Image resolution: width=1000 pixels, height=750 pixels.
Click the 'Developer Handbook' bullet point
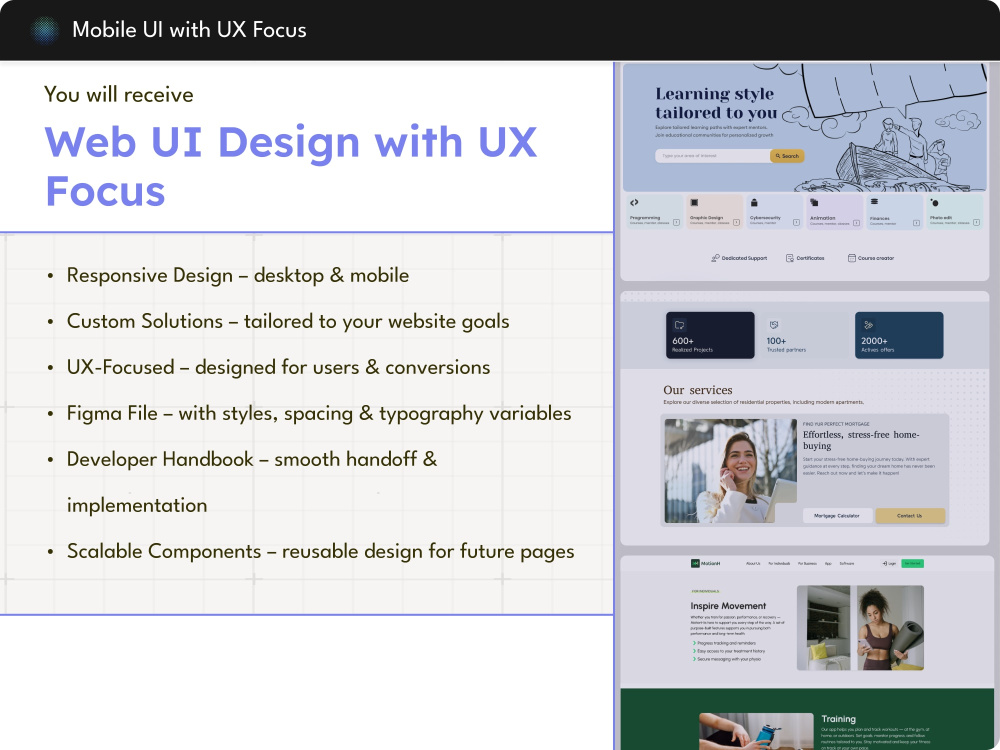click(x=252, y=482)
